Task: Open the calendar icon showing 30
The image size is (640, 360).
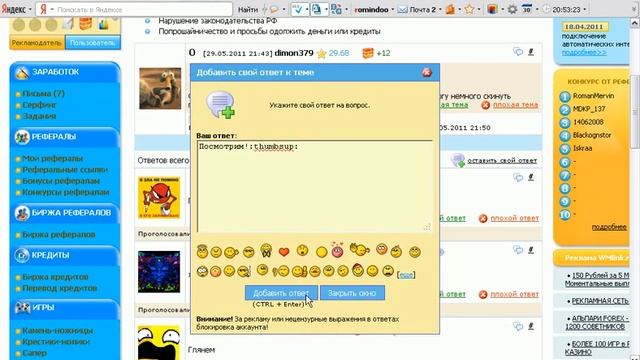Action: [527, 9]
